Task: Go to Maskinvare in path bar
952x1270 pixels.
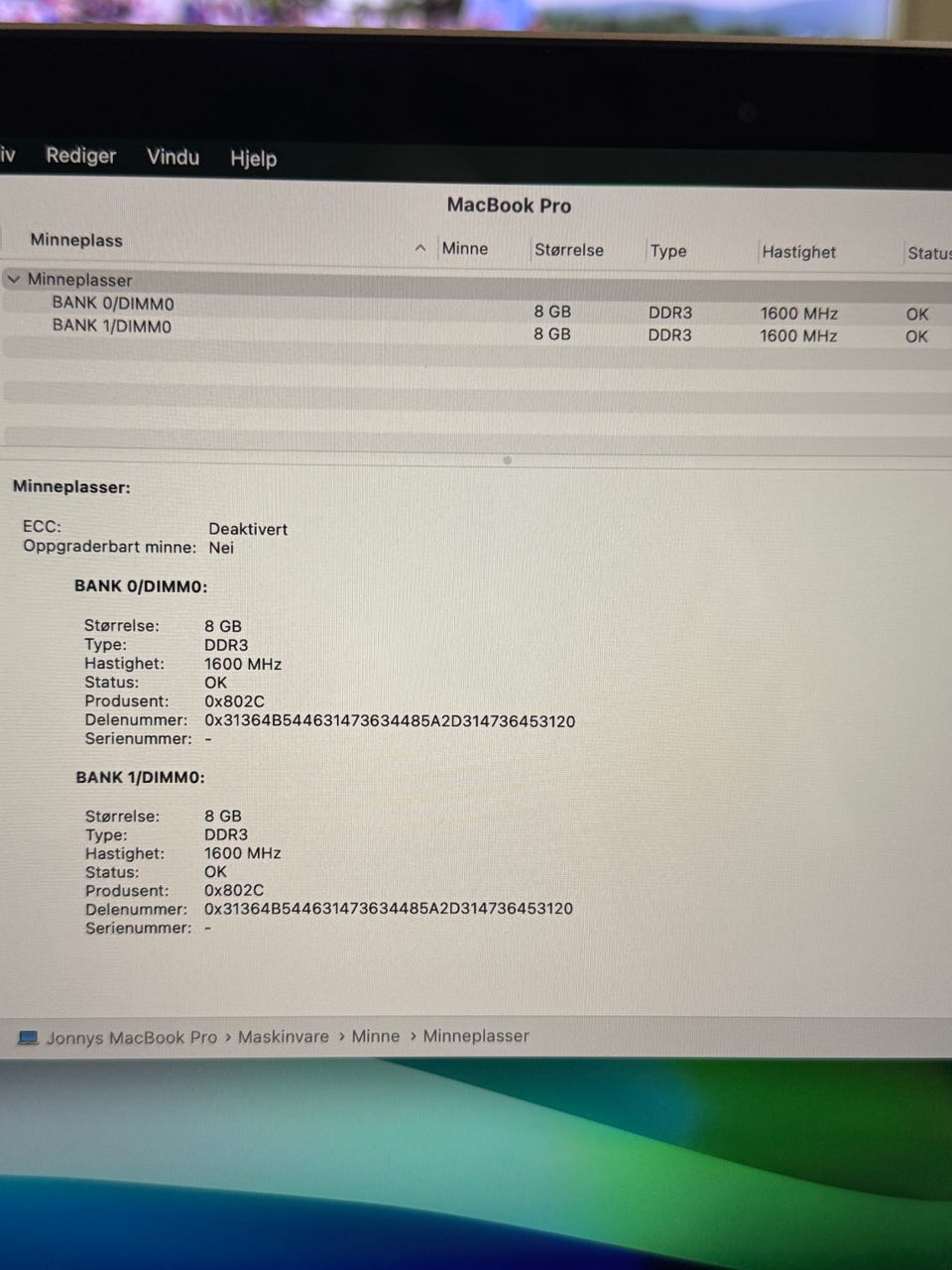Action: (x=283, y=1037)
